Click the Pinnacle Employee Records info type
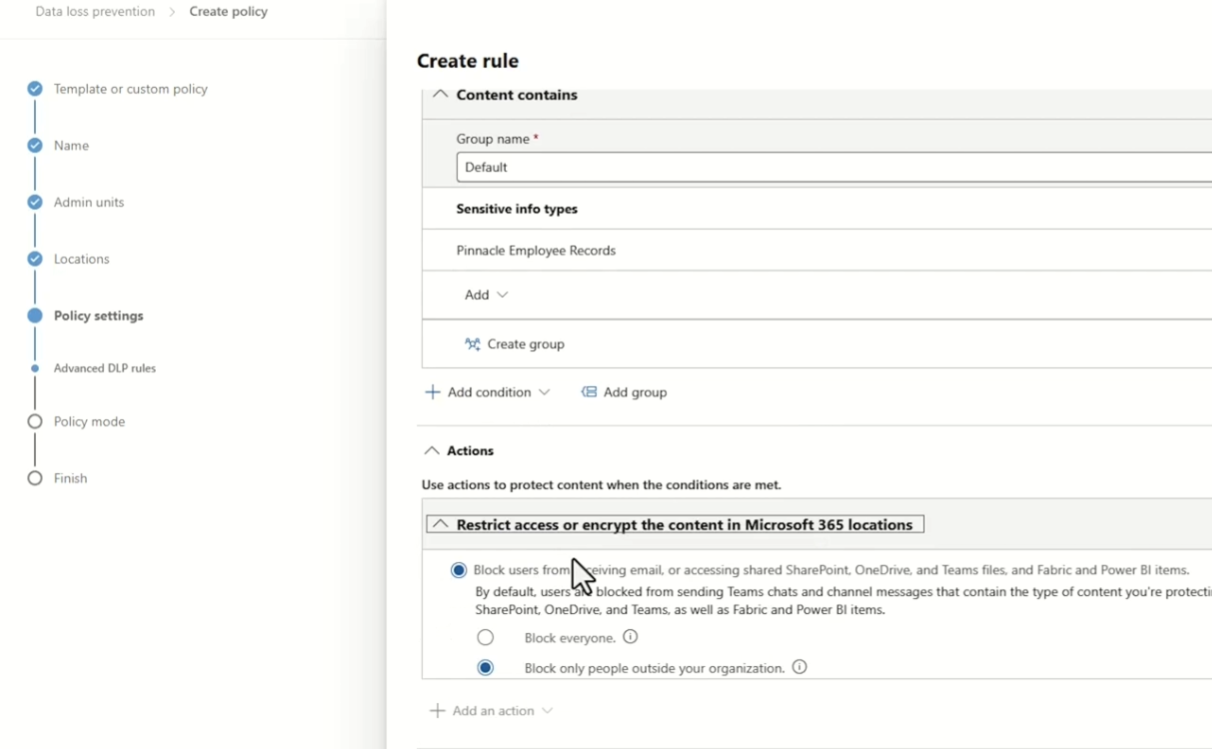The image size is (1212, 749). [x=536, y=251]
